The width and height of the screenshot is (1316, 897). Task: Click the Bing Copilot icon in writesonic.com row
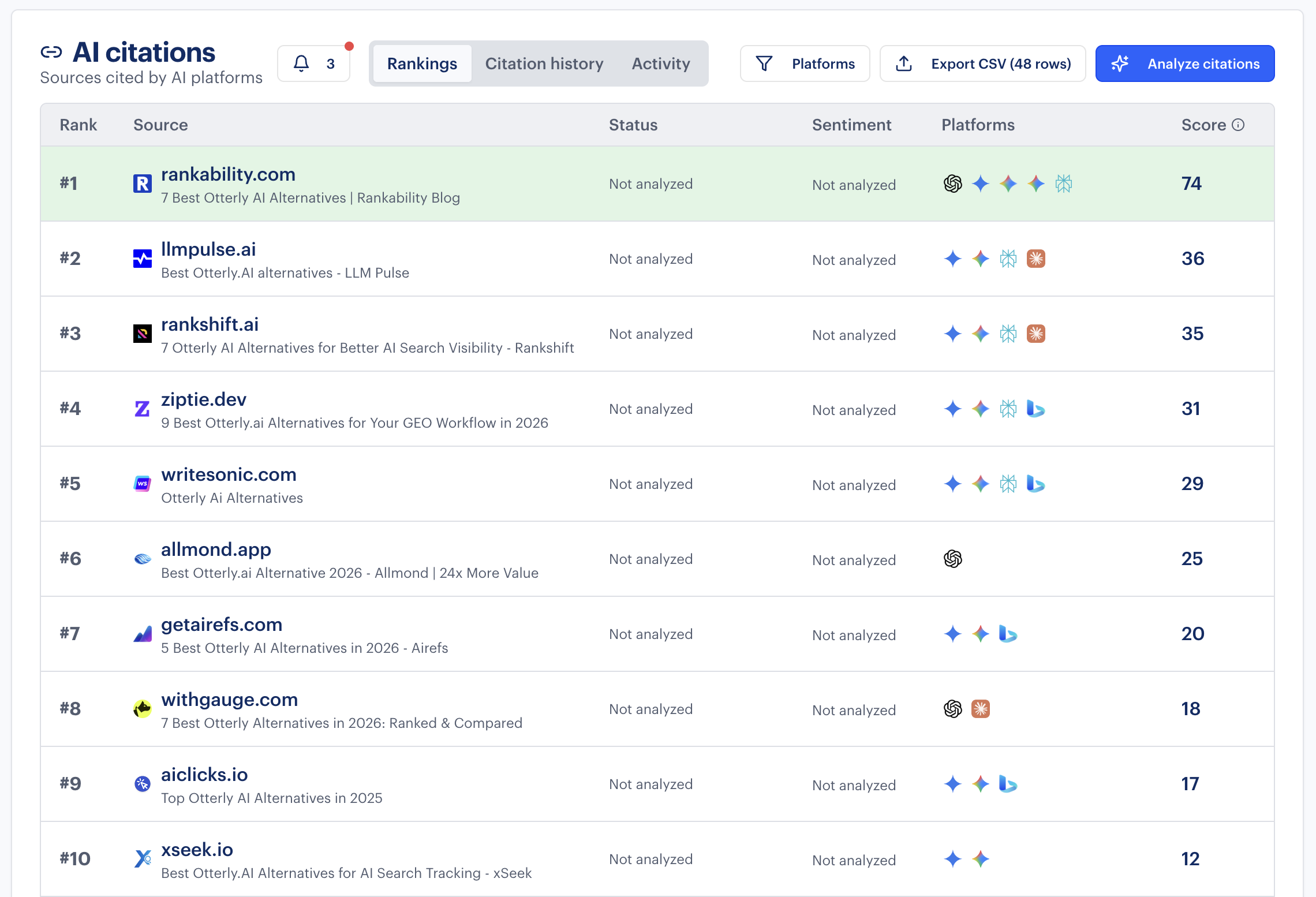[1036, 484]
